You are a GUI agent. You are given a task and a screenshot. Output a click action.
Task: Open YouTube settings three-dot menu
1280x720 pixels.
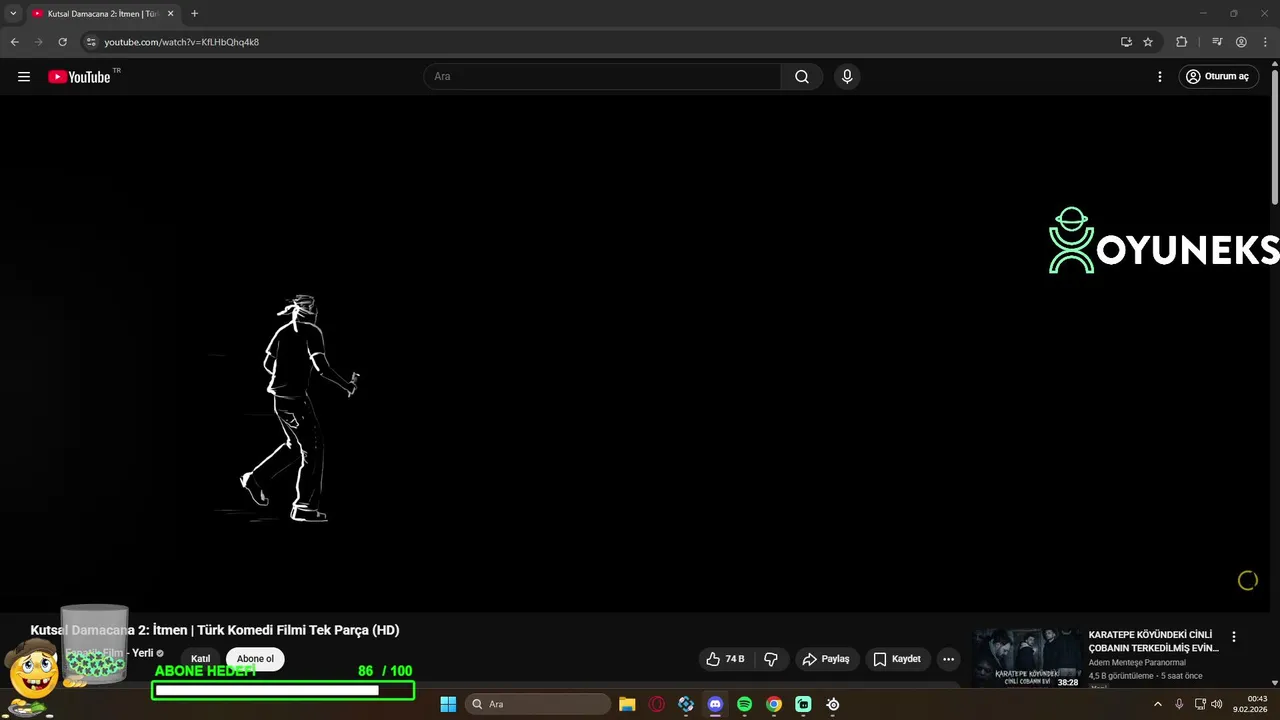(1160, 77)
